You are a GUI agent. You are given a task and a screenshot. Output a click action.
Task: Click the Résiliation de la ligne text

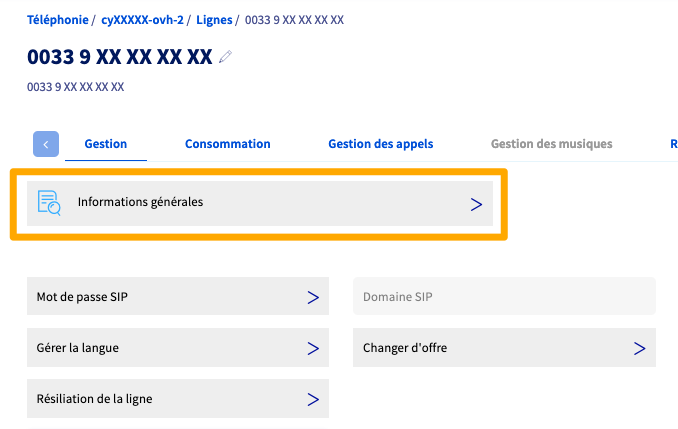point(94,399)
